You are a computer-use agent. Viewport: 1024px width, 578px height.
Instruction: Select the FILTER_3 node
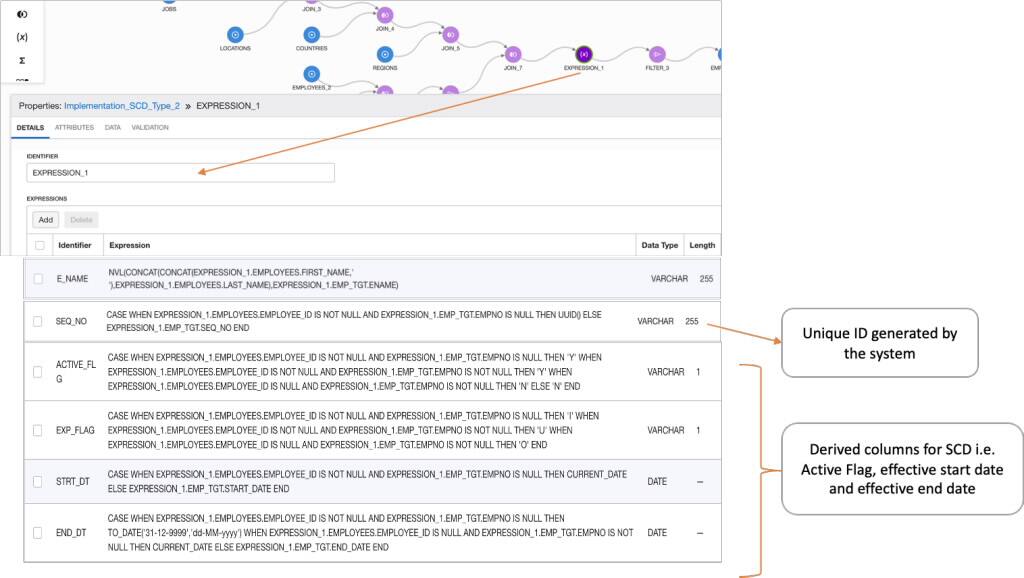[x=657, y=53]
